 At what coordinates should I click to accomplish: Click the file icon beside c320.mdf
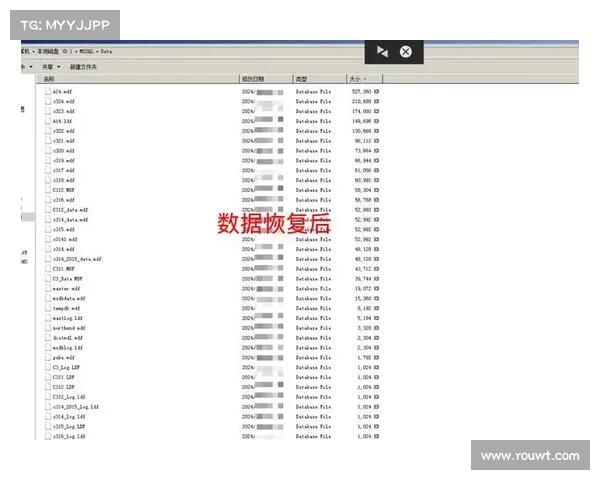[48, 151]
